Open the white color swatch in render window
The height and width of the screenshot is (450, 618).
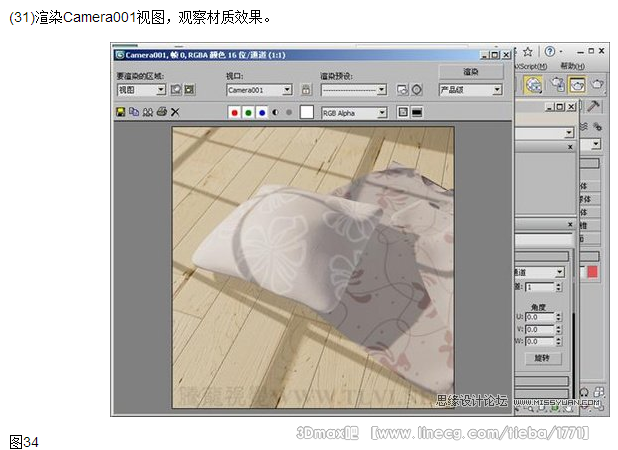coord(307,112)
